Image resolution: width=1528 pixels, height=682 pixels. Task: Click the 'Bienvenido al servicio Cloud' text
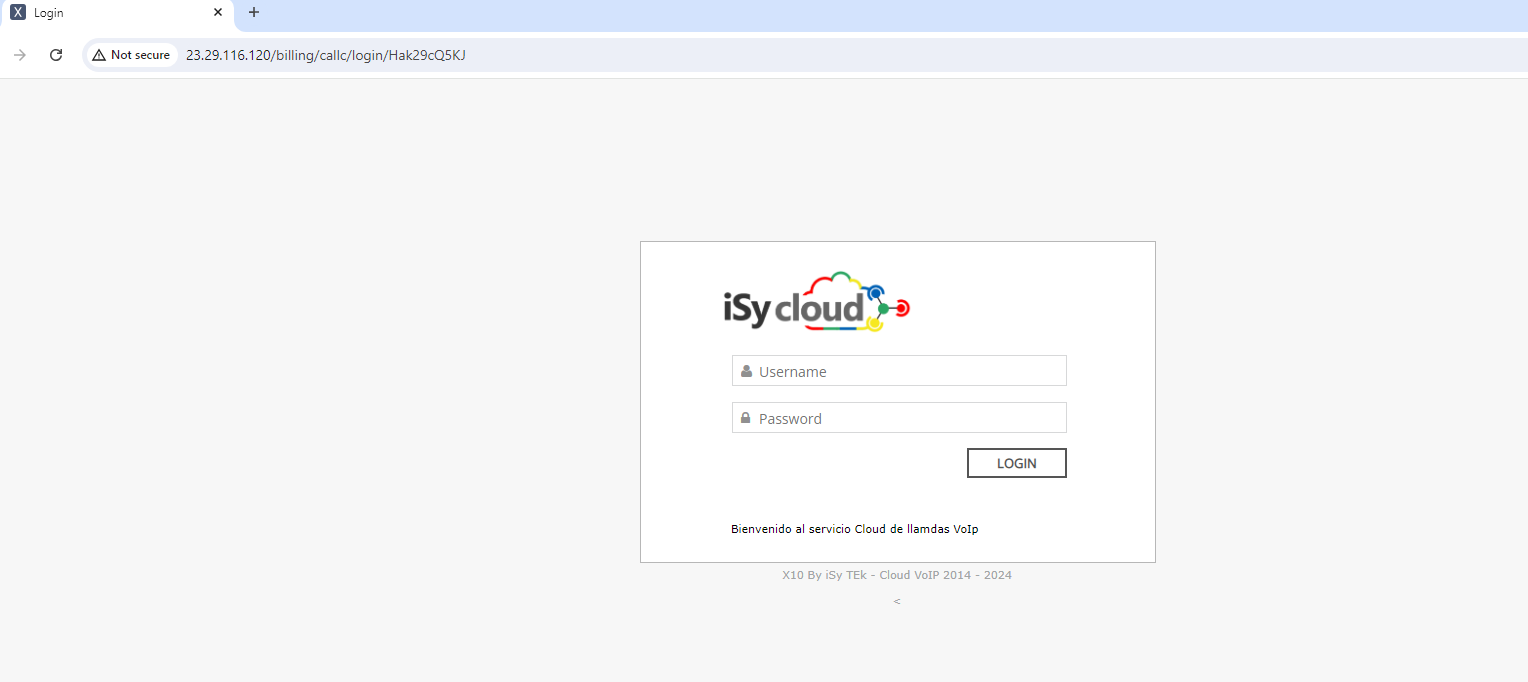click(x=854, y=529)
